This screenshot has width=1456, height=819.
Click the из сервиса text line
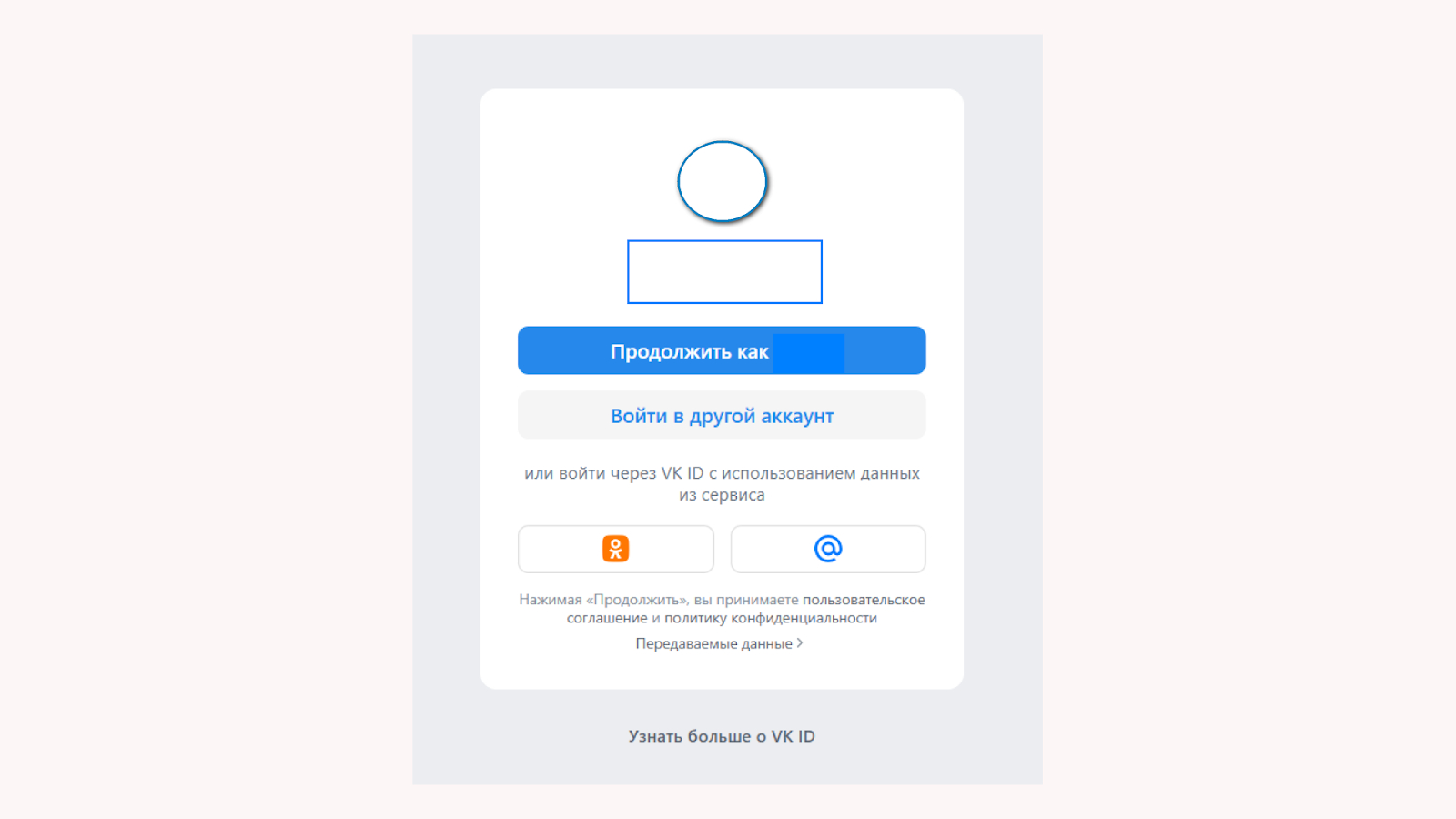(722, 495)
